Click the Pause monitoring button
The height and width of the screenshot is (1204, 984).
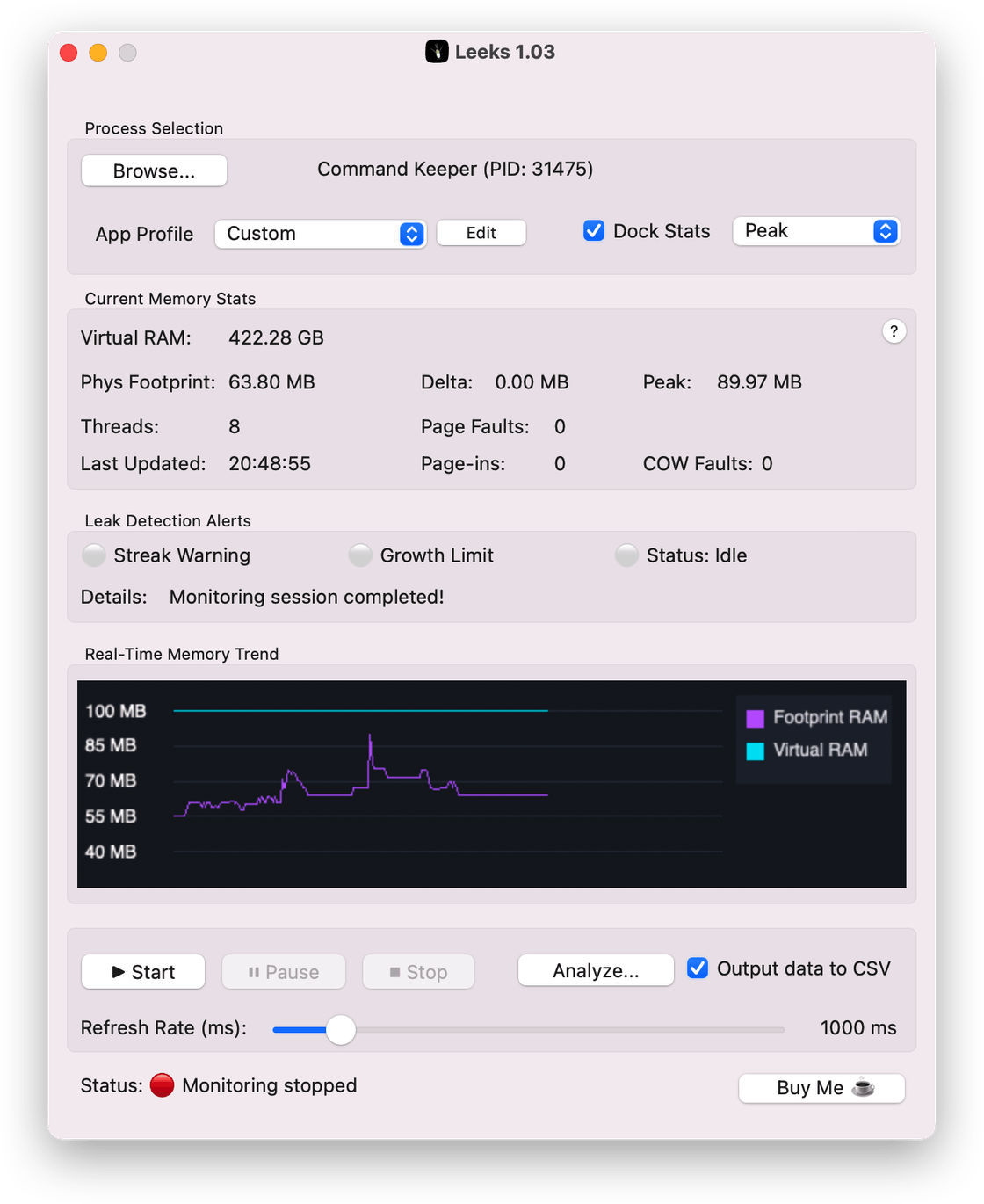tap(284, 972)
